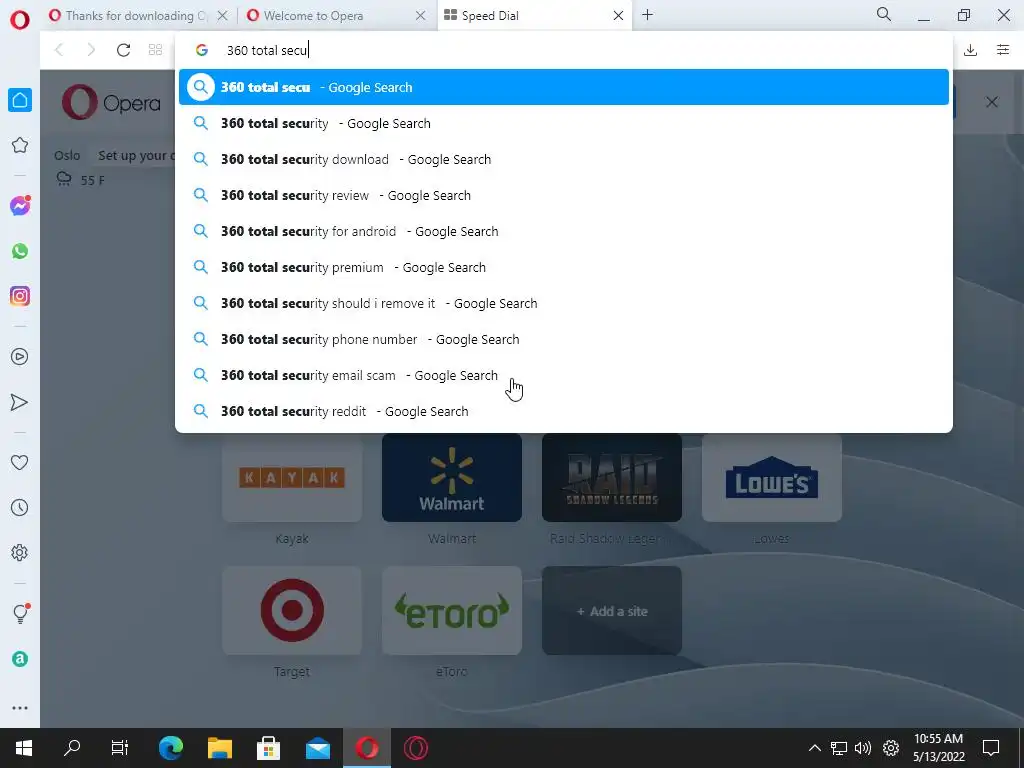This screenshot has height=768, width=1024.
Task: Open Settings gear in Opera sidebar
Action: 20,552
